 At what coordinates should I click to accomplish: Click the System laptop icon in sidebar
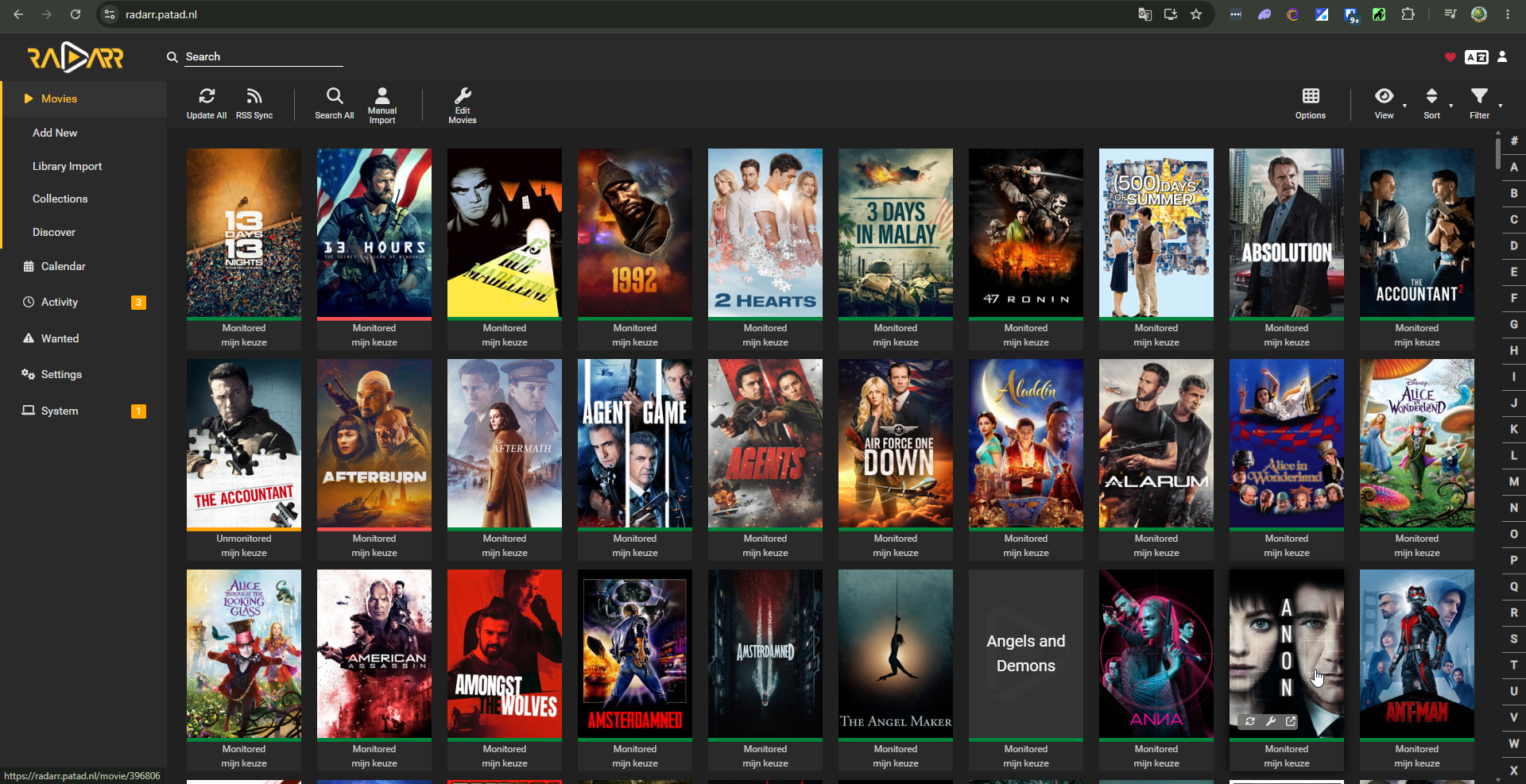coord(29,411)
